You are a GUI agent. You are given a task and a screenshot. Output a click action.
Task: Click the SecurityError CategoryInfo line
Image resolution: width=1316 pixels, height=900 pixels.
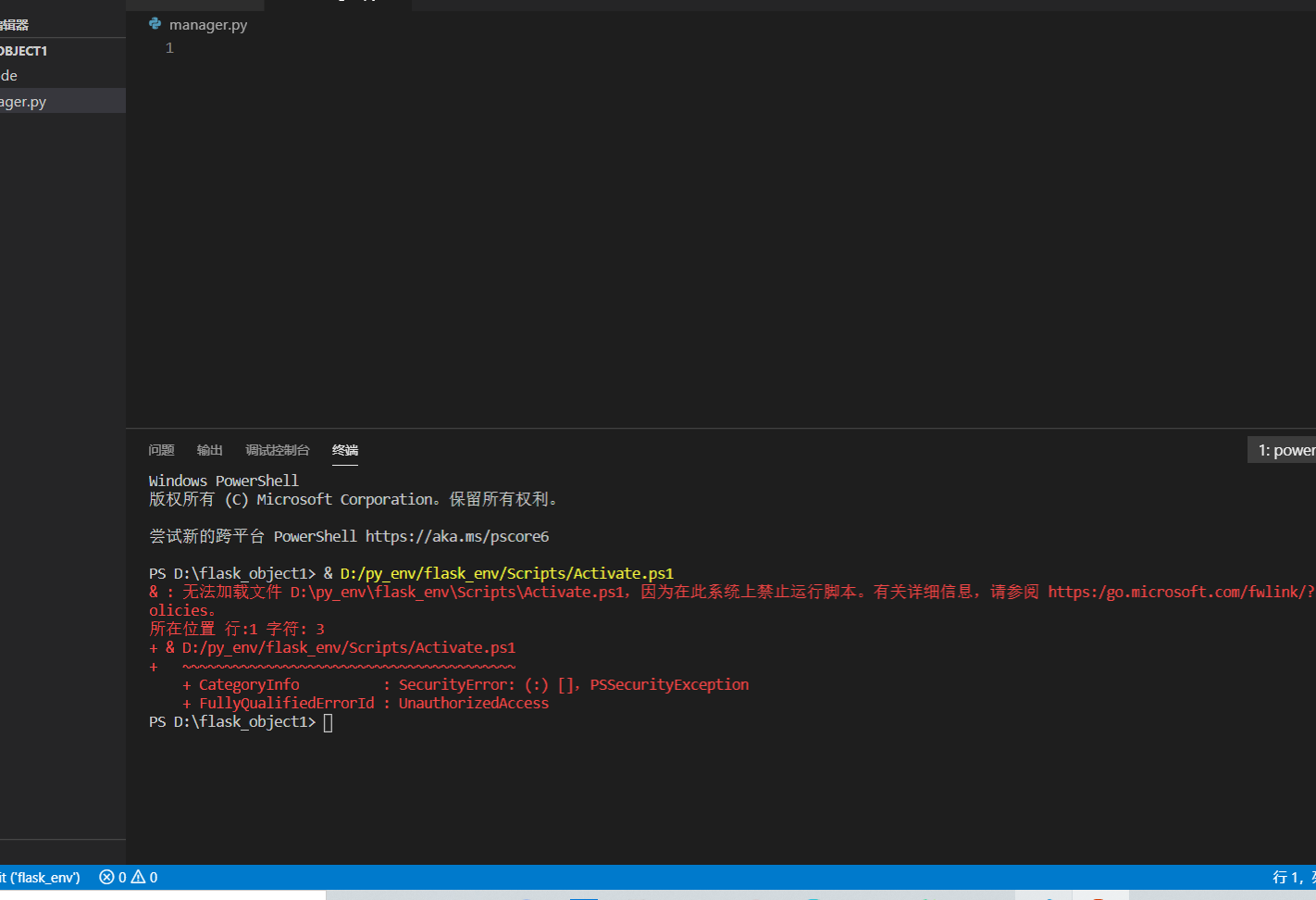pyautogui.click(x=466, y=684)
